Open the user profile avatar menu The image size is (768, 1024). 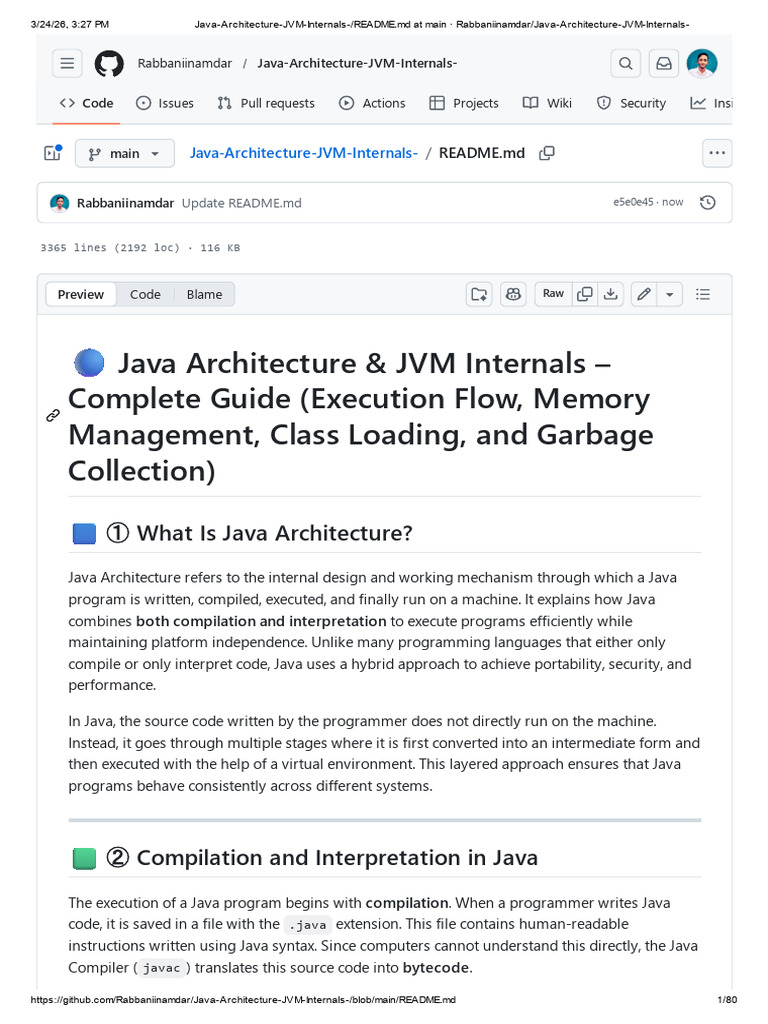(702, 63)
